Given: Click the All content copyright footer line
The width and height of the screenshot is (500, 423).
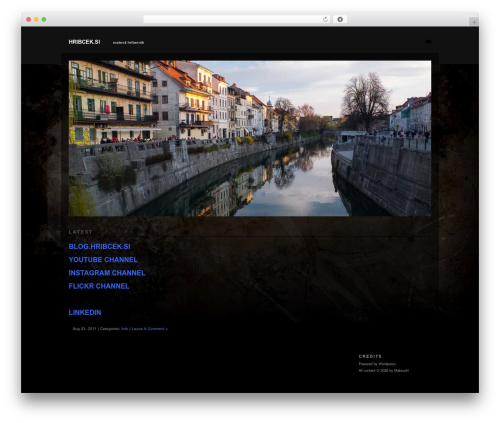Looking at the screenshot, I should click(x=384, y=370).
